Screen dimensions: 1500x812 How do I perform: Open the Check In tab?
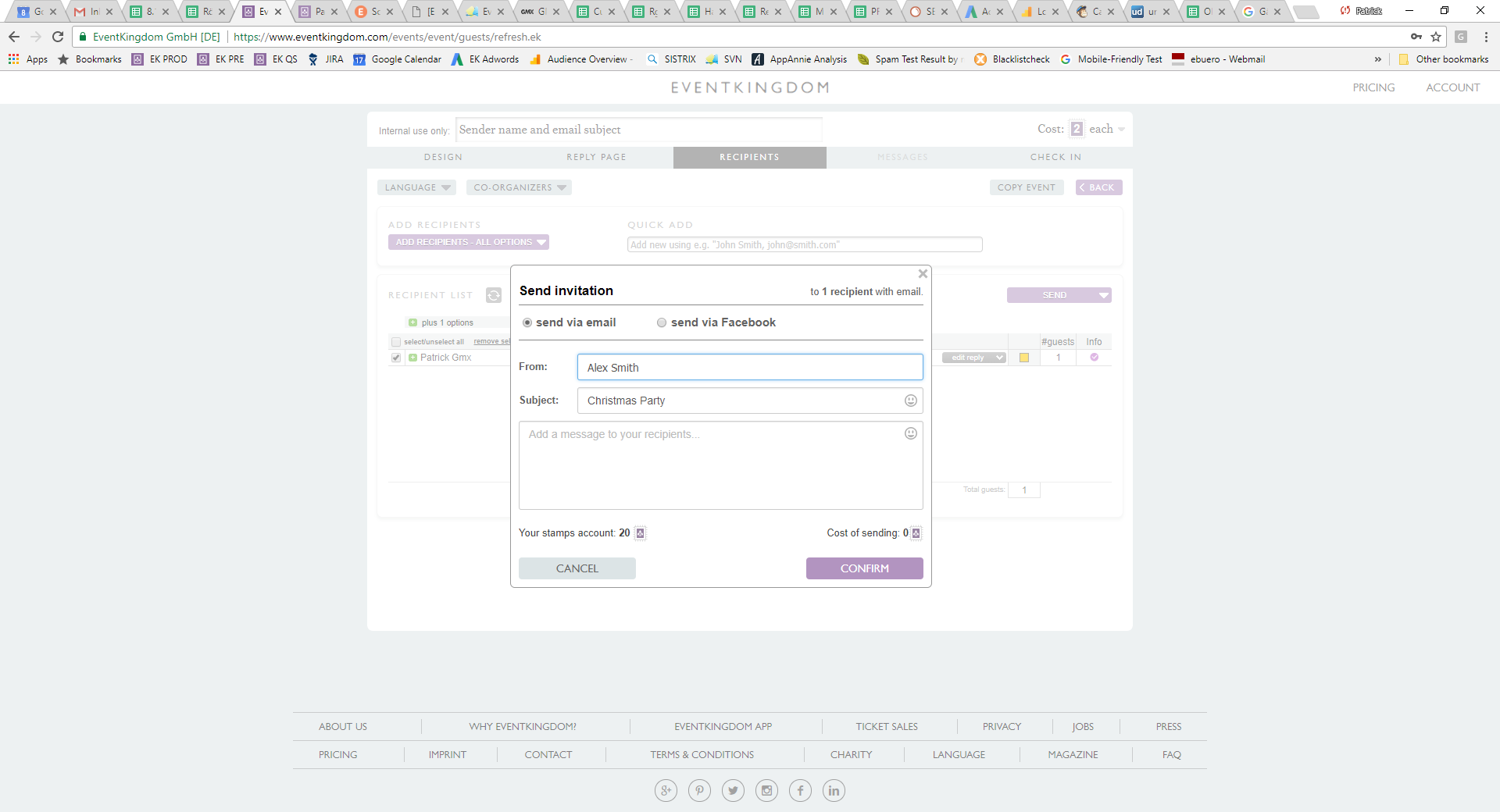point(1055,157)
